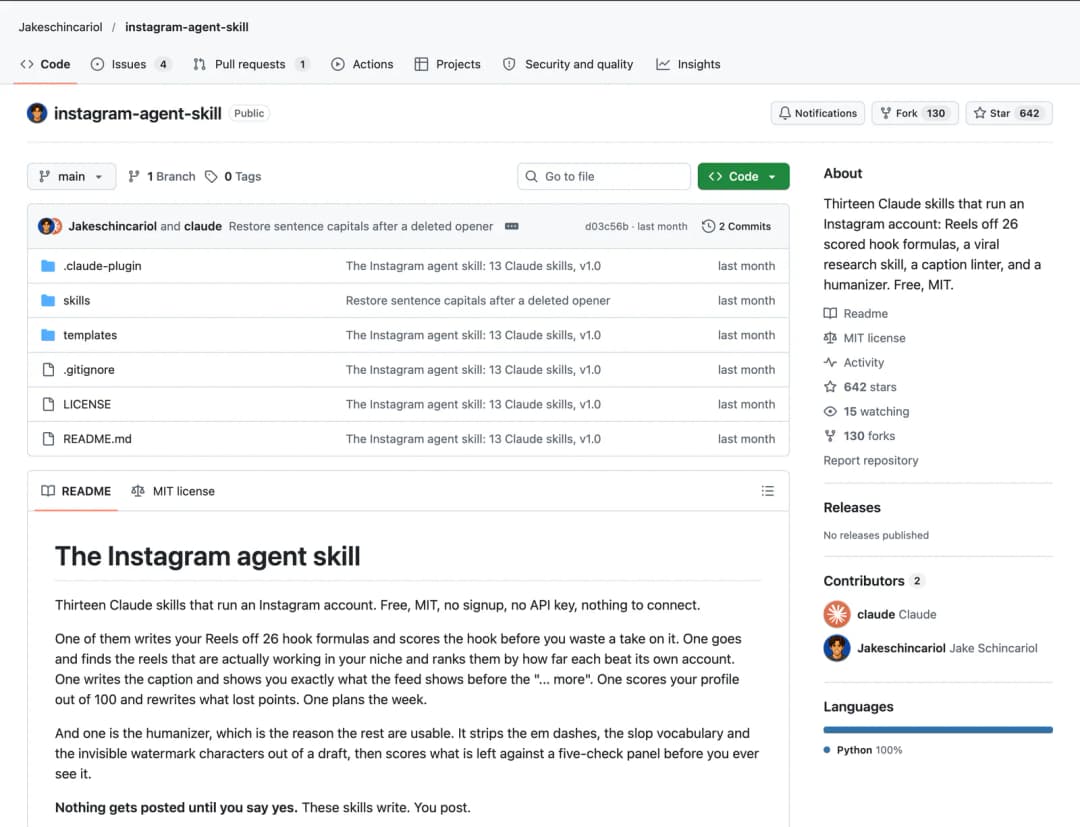Click the Notifications button
Viewport: 1080px width, 827px height.
pyautogui.click(x=818, y=113)
